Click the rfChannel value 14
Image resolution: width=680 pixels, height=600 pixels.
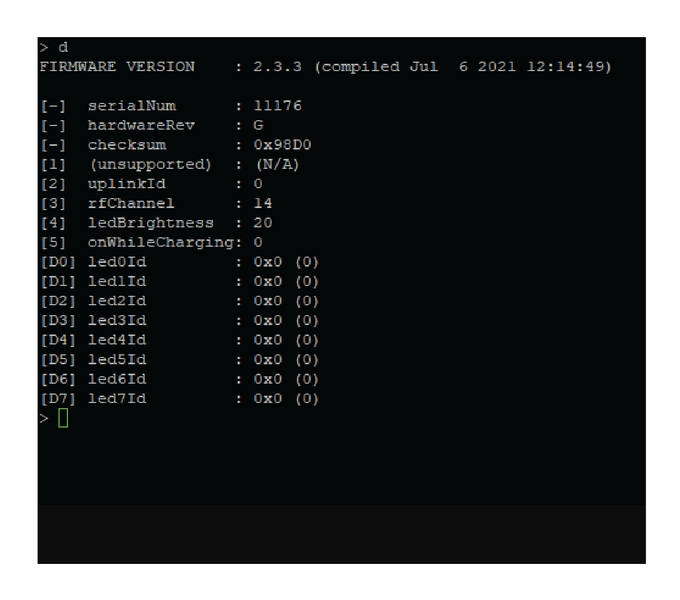click(263, 204)
